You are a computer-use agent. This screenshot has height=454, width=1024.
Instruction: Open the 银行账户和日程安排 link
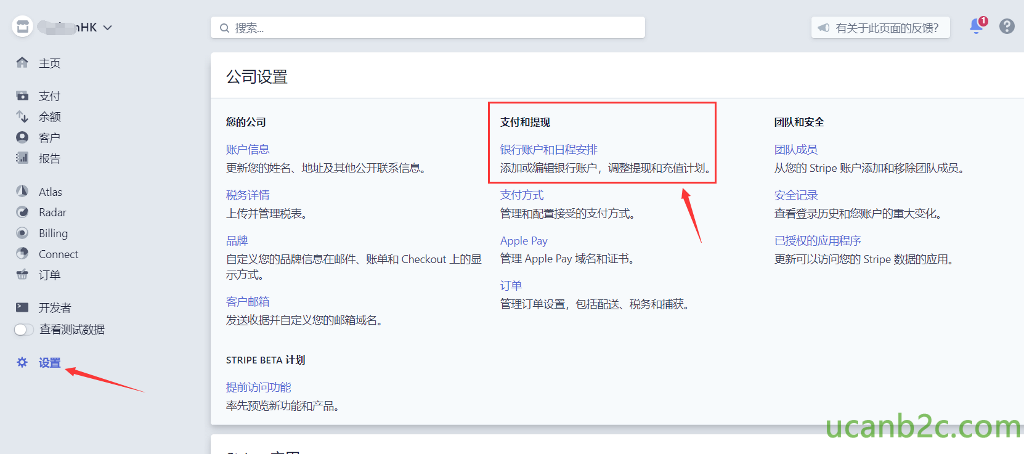click(x=549, y=149)
